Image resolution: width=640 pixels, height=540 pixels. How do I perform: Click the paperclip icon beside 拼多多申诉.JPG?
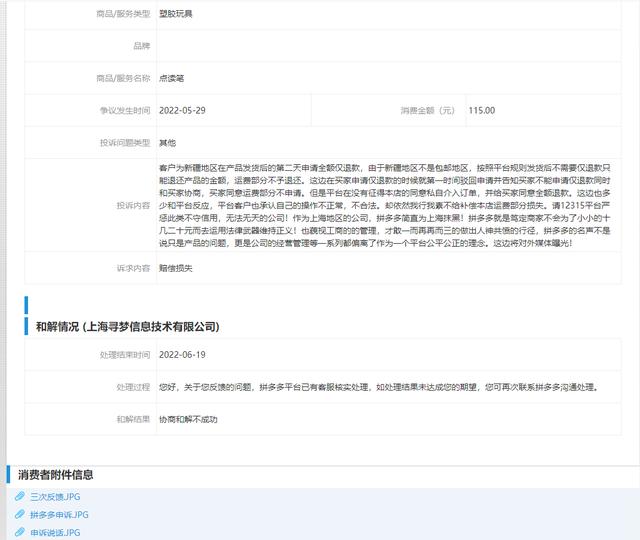pos(18,515)
